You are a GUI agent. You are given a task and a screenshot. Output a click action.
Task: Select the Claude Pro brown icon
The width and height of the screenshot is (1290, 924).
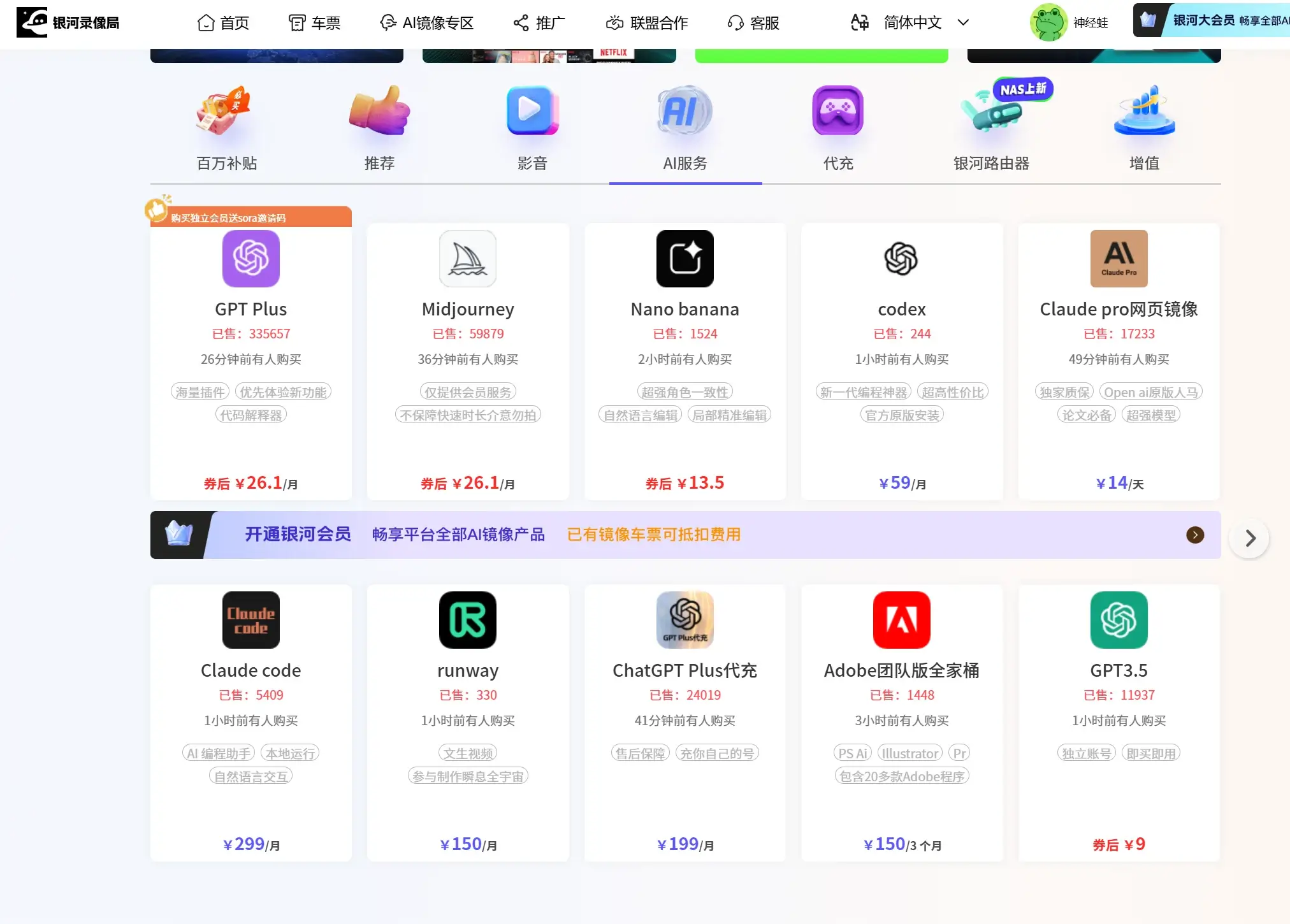click(1119, 259)
